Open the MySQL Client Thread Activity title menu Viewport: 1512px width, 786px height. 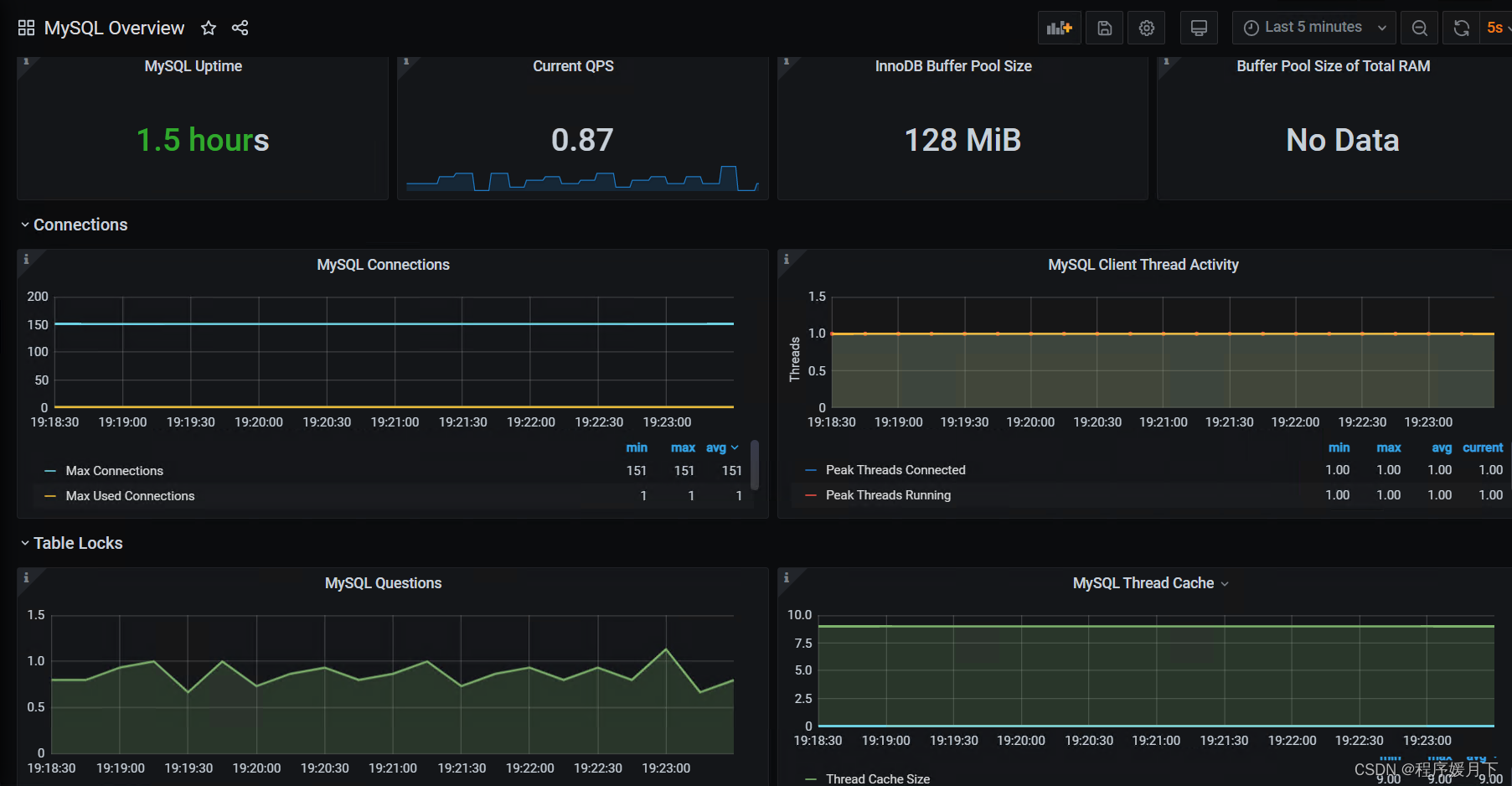[x=1143, y=265]
